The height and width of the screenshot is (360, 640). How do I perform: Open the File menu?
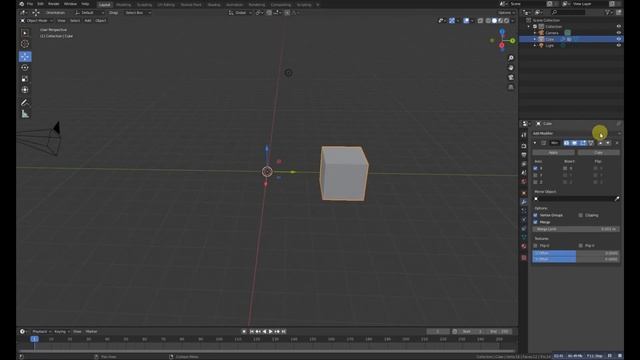pos(30,4)
